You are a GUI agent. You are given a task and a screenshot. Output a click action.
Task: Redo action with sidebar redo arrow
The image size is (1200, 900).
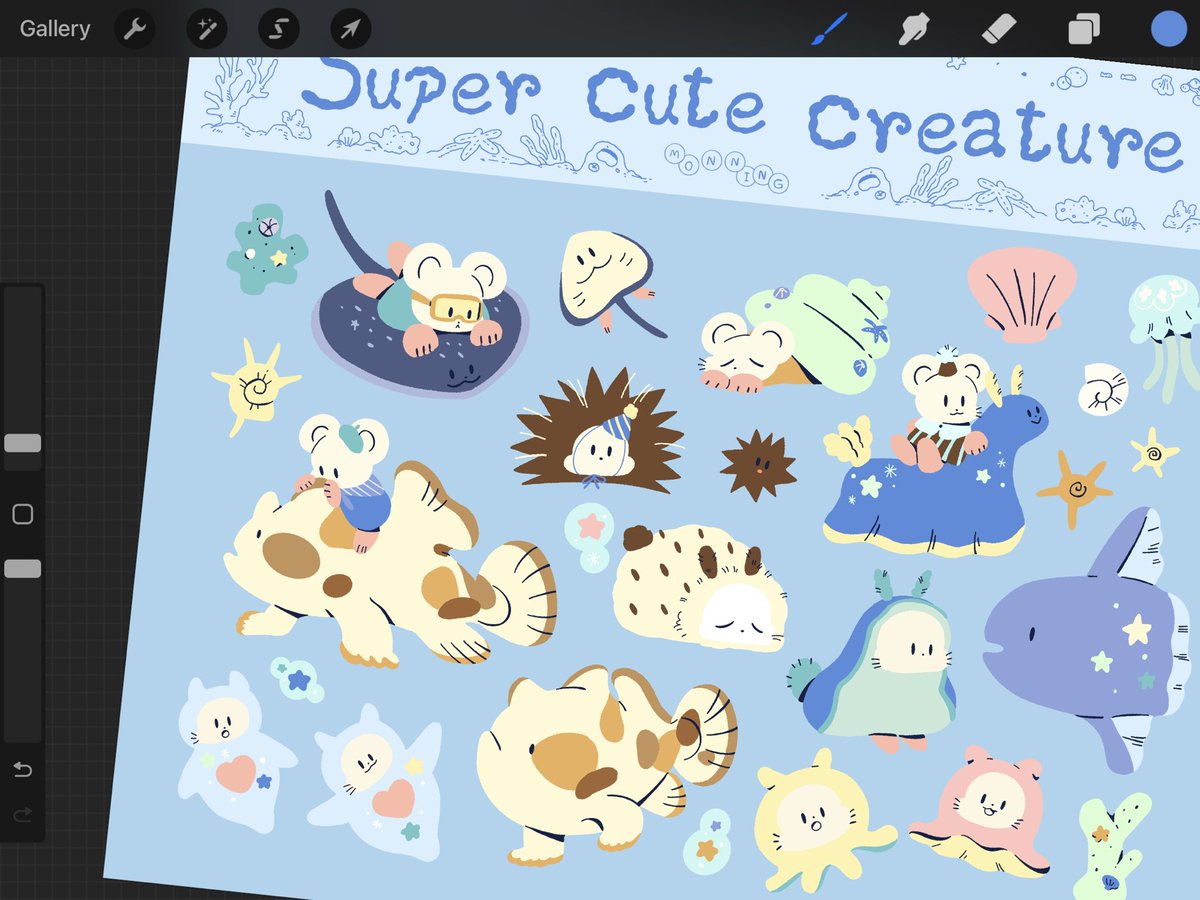[x=22, y=815]
